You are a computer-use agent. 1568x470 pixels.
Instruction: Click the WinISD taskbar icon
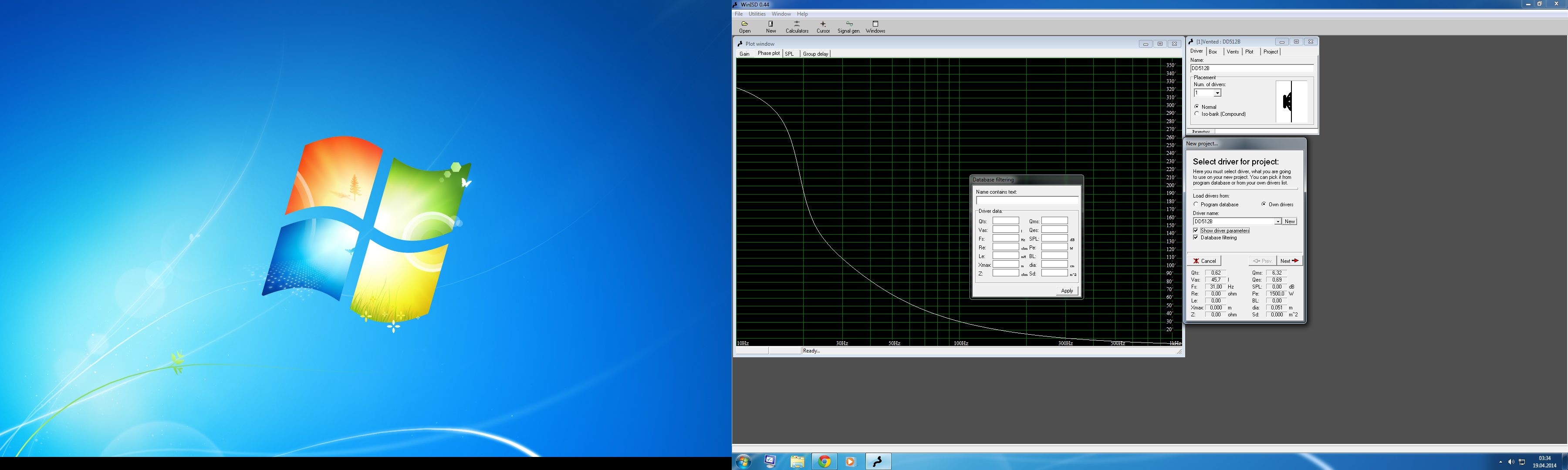878,461
